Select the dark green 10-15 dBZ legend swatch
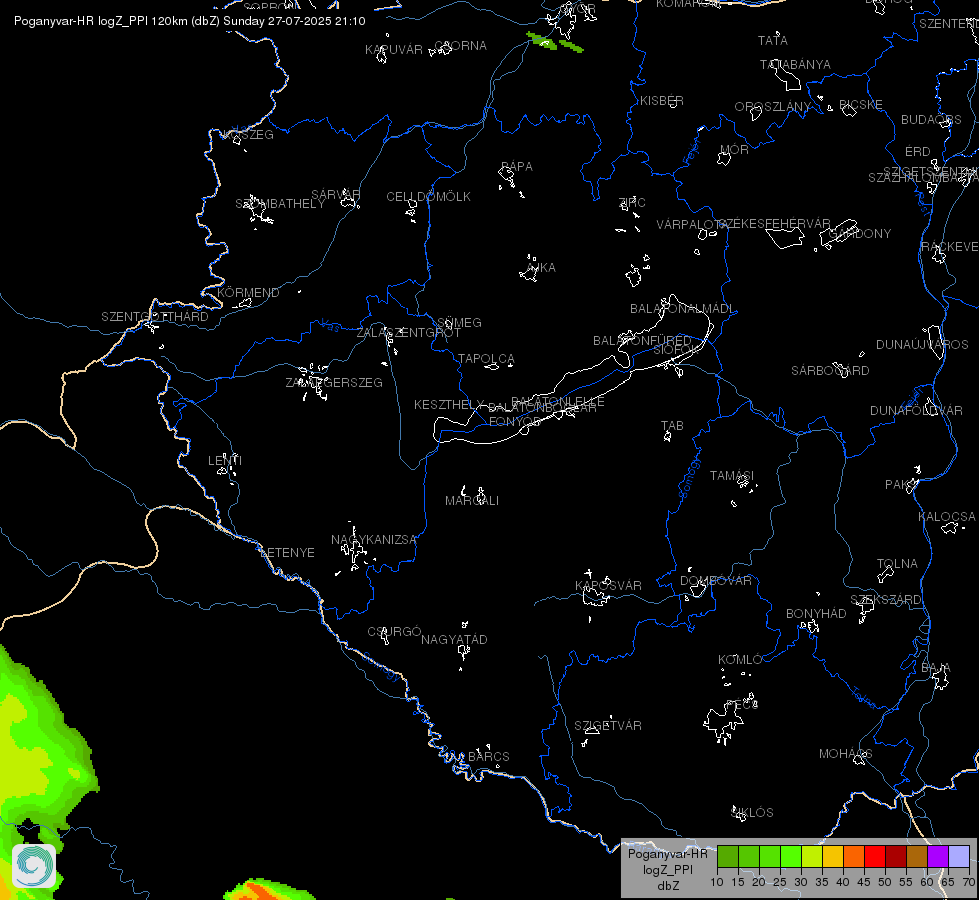 point(728,856)
